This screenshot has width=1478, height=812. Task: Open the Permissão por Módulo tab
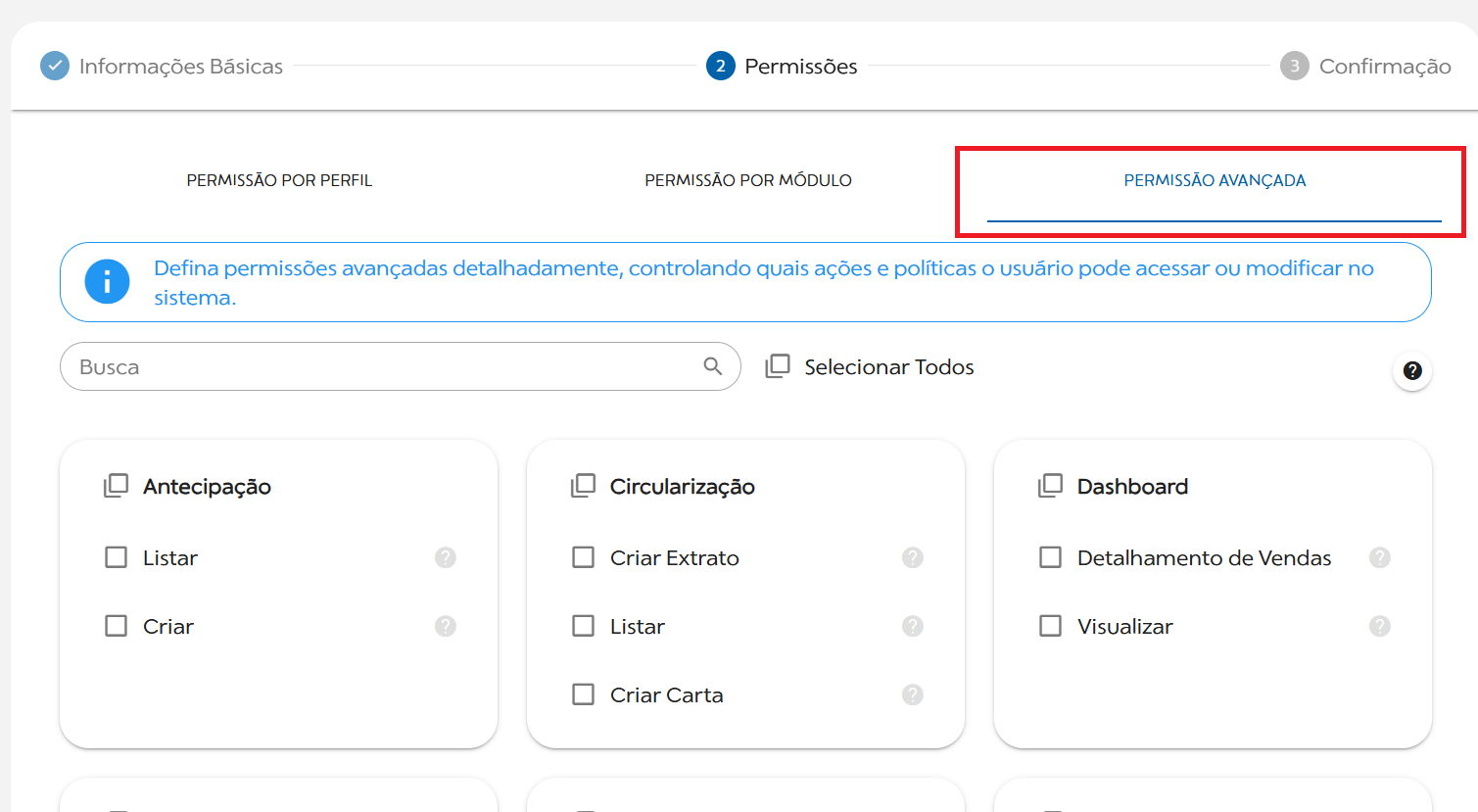pos(747,180)
